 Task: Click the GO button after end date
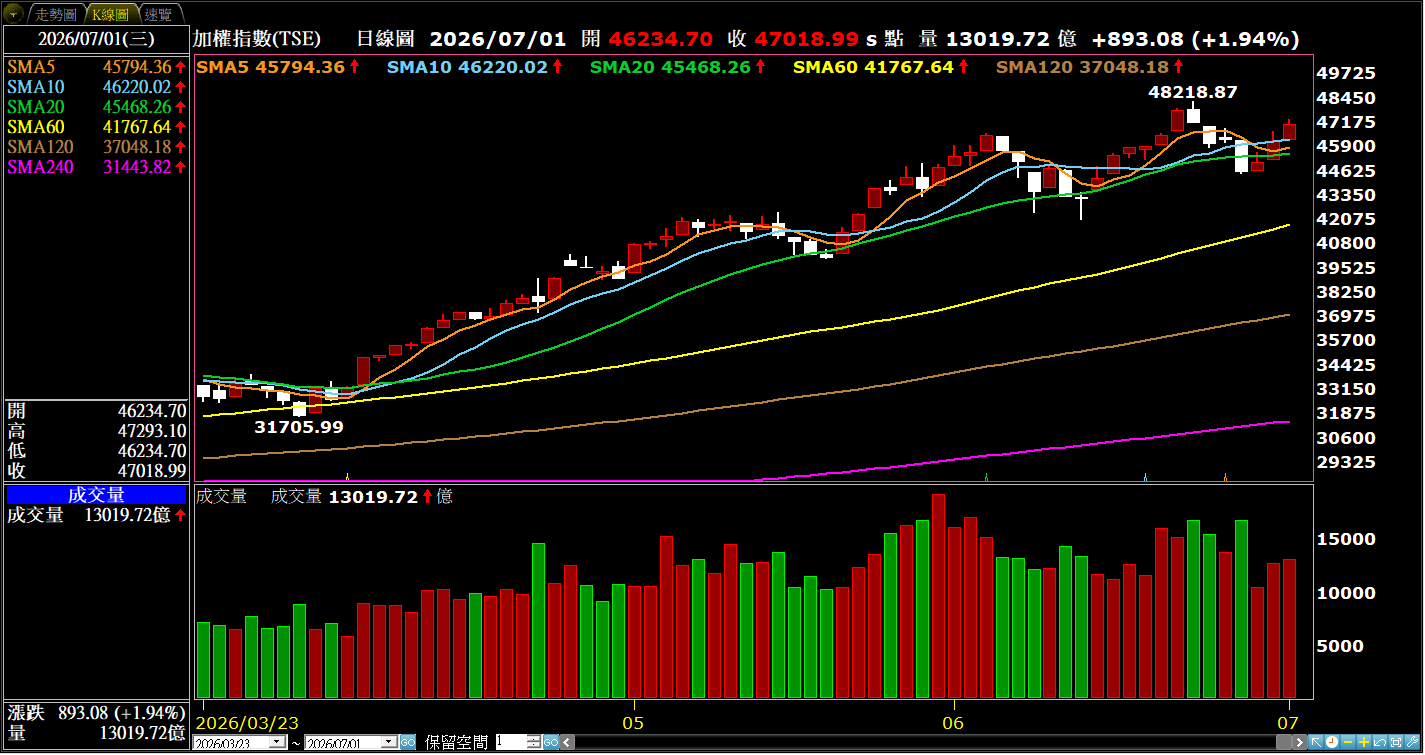click(x=408, y=742)
